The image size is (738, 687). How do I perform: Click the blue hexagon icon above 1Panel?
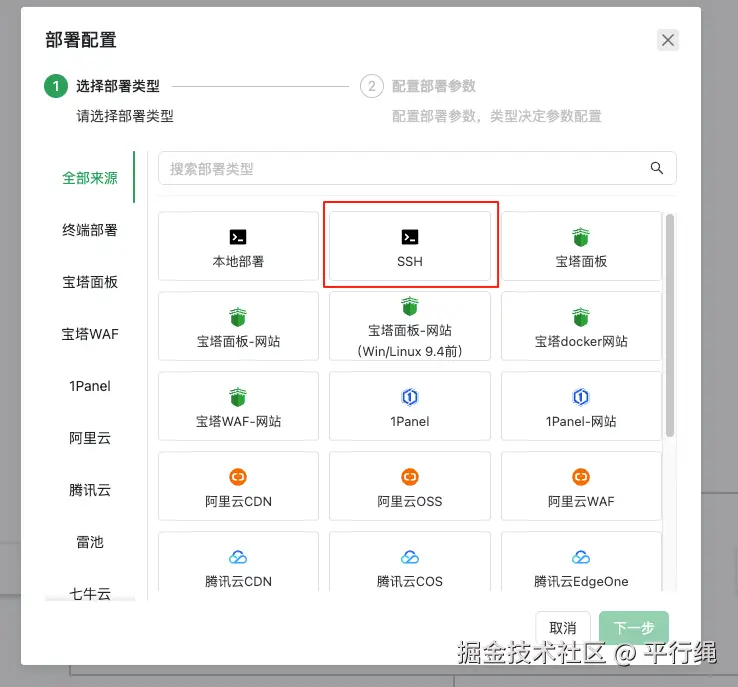click(409, 397)
